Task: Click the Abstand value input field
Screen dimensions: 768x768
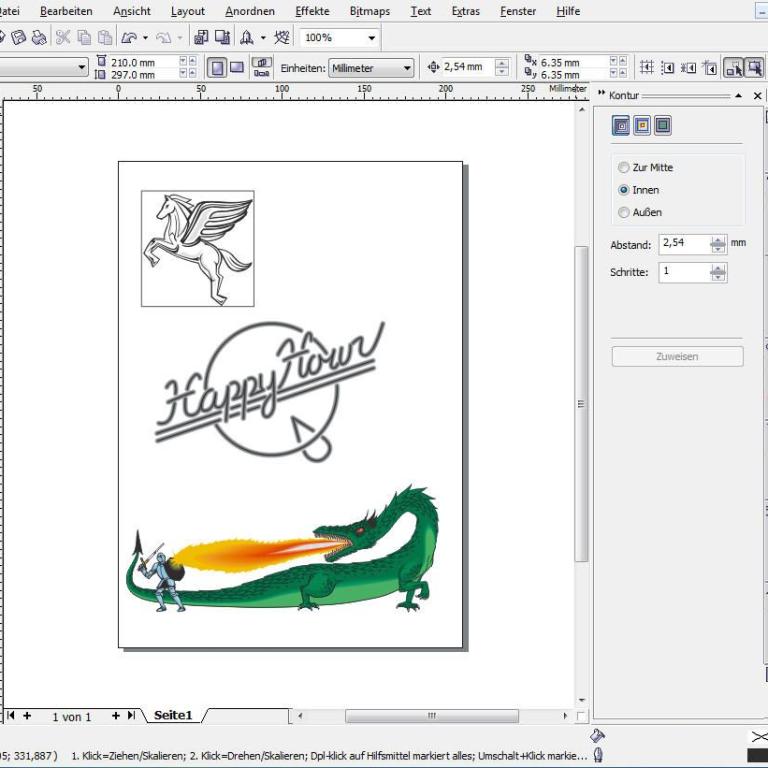Action: (x=683, y=244)
